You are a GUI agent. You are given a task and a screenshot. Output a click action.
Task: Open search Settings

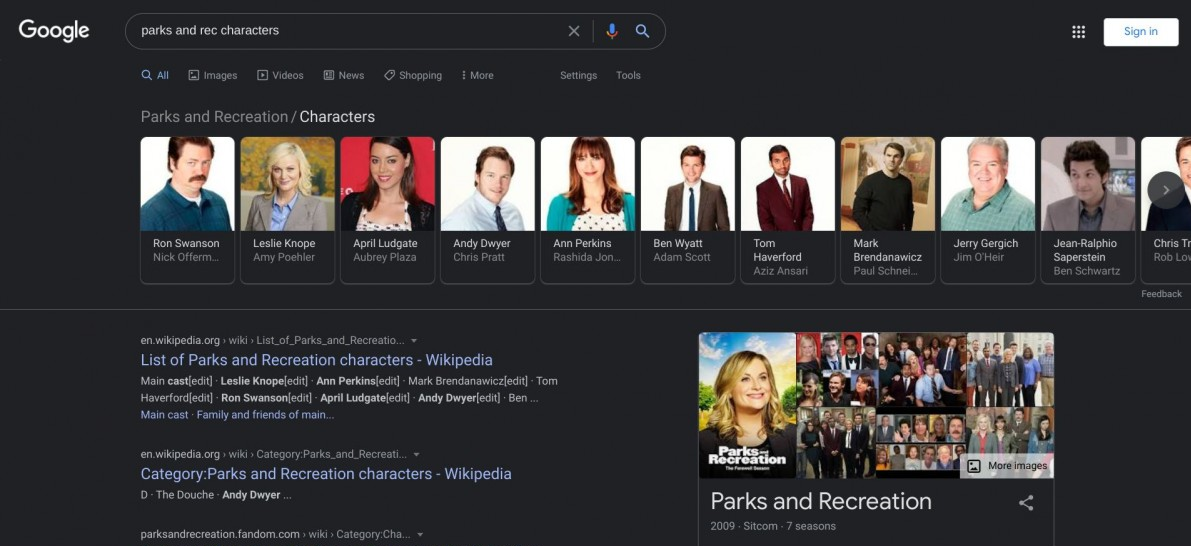[578, 75]
